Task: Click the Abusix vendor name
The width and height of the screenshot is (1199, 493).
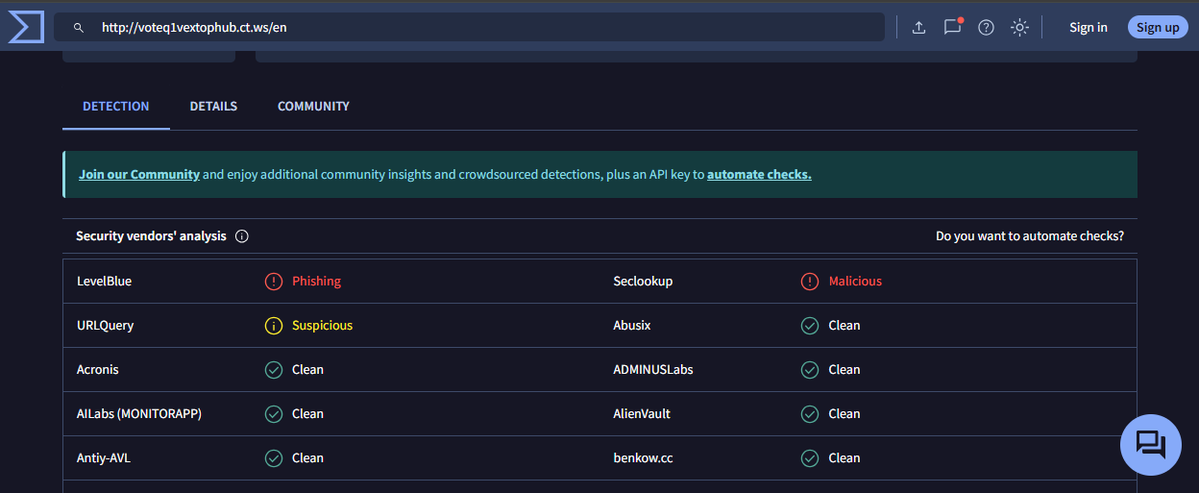Action: pos(632,326)
